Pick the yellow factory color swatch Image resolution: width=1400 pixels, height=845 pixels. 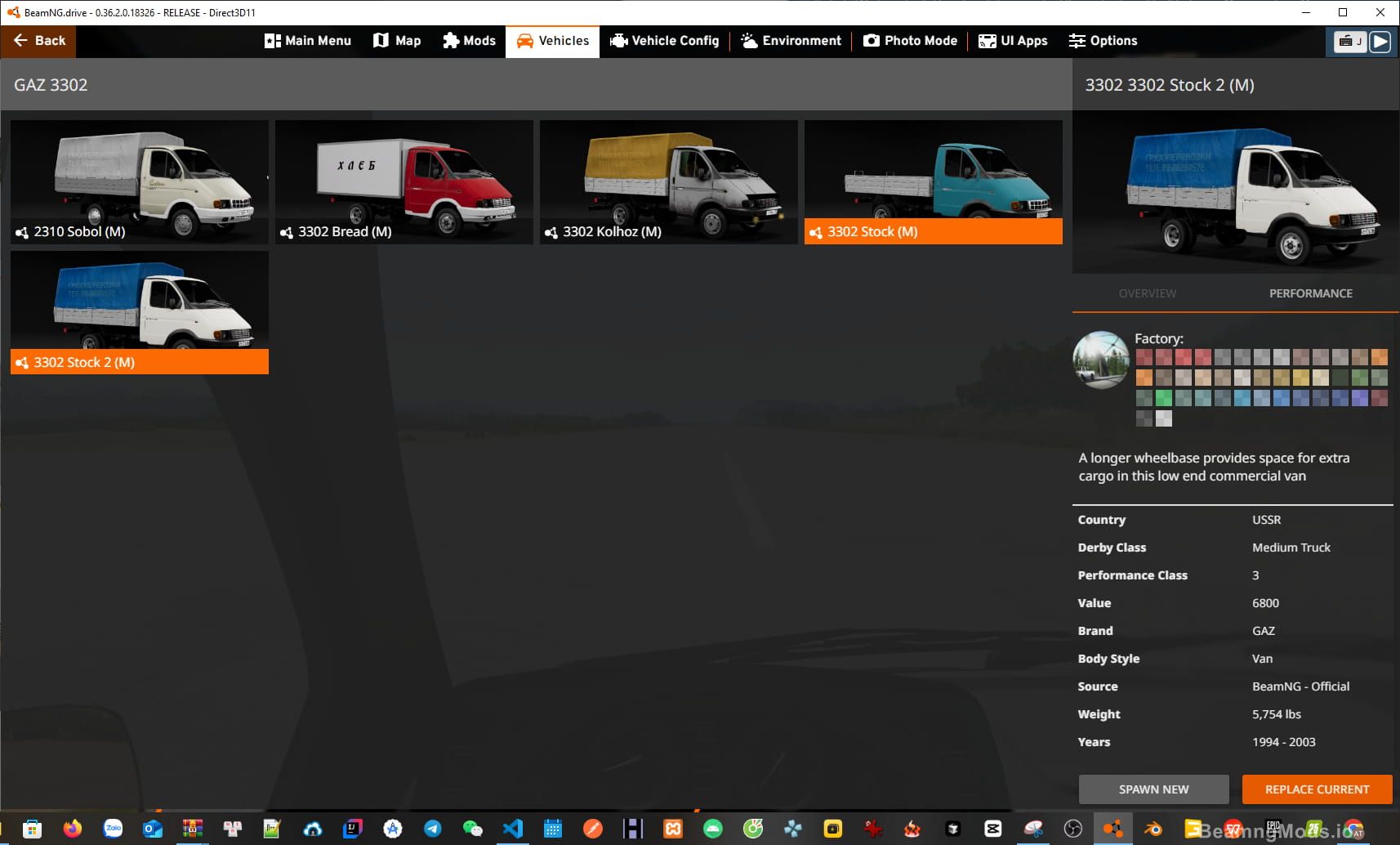1301,378
